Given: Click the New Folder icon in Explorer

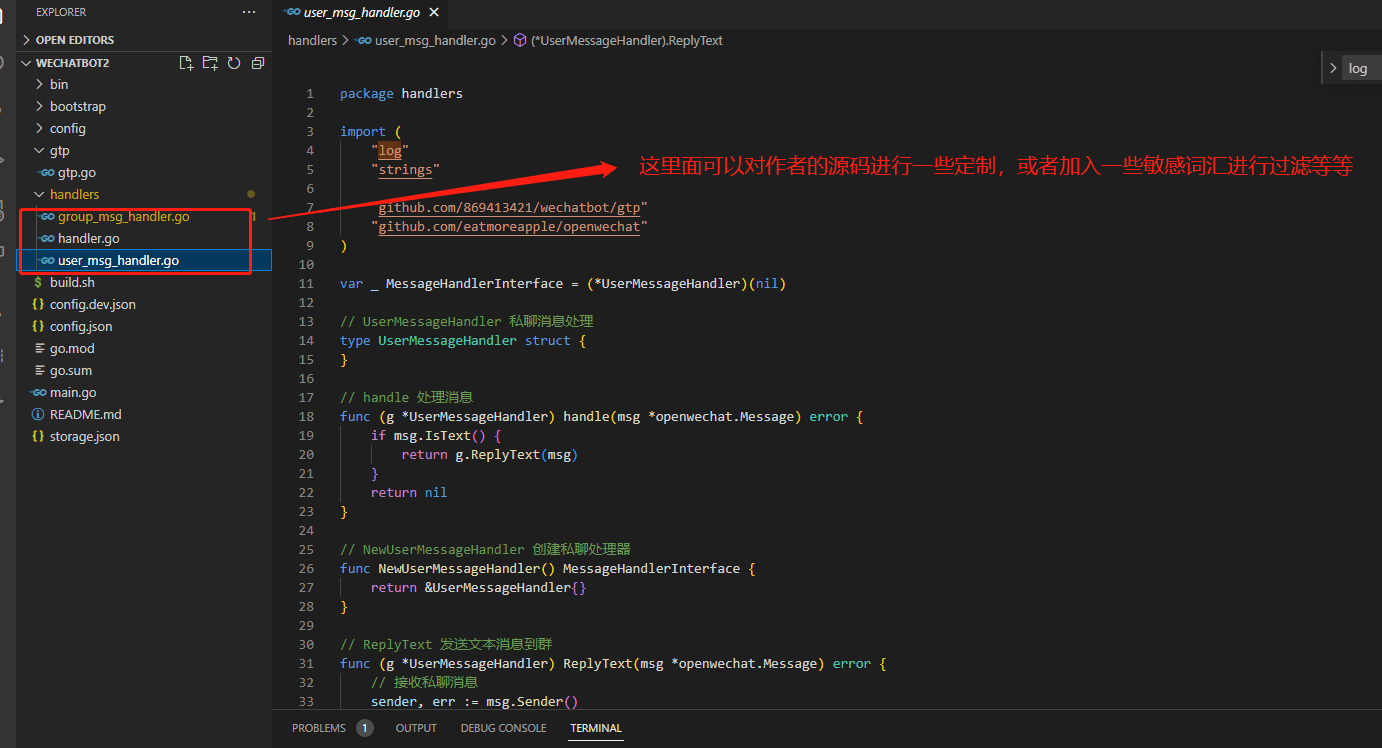Looking at the screenshot, I should (210, 63).
